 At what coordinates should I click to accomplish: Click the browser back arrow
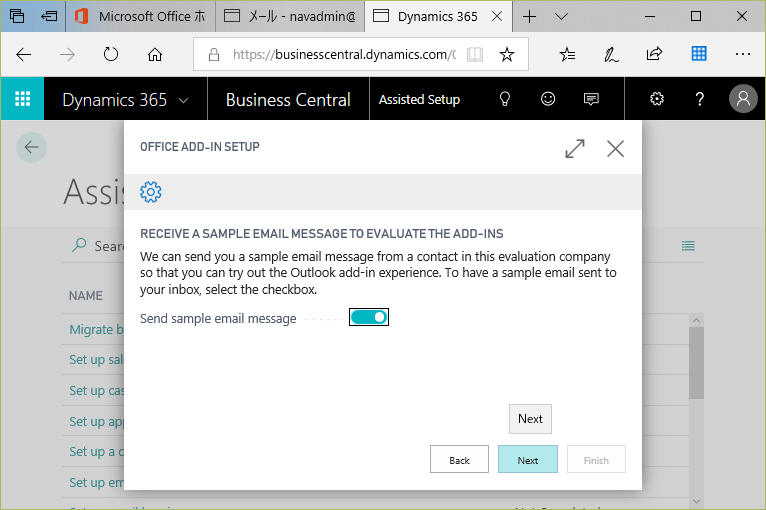[x=23, y=54]
